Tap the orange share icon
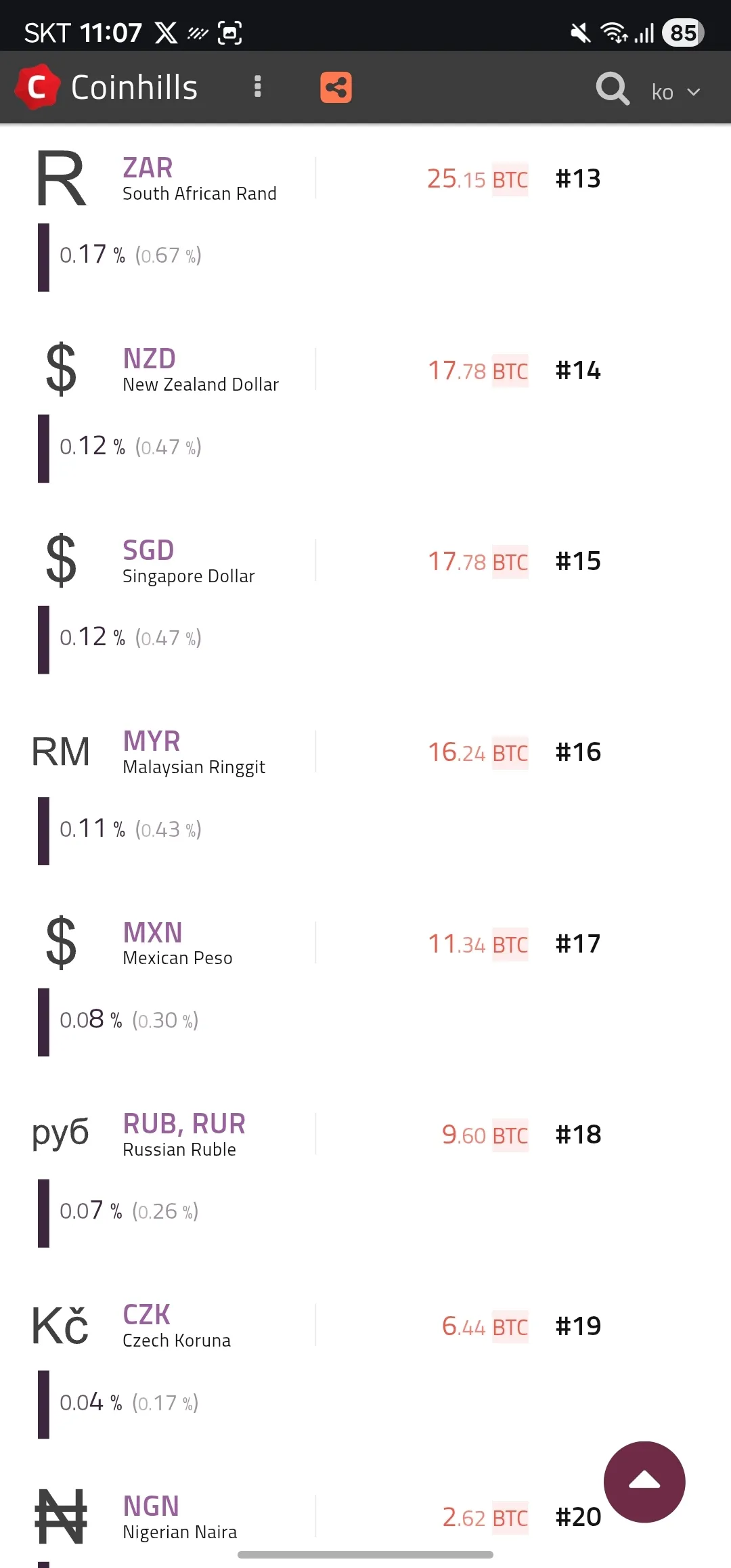Viewport: 731px width, 1568px height. coord(336,87)
